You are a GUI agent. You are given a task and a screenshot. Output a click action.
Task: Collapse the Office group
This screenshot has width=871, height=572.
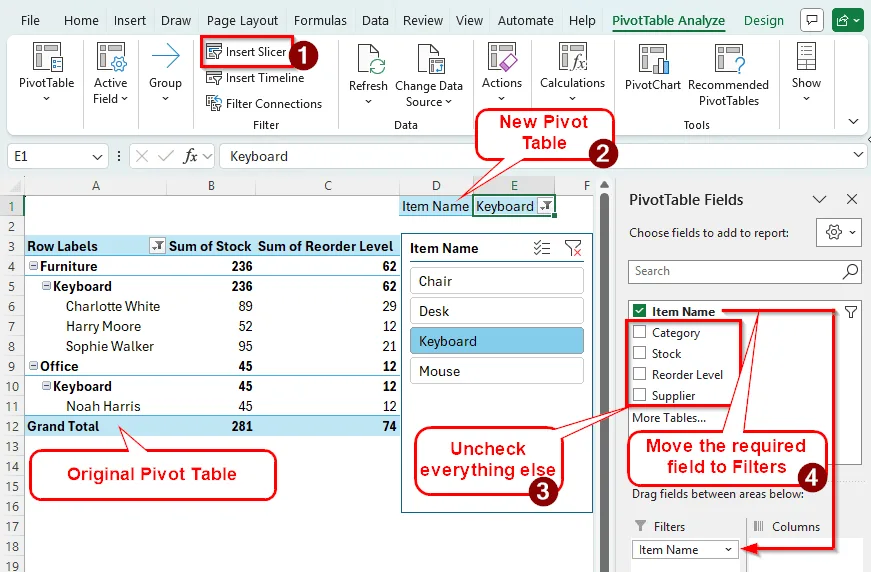(34, 366)
